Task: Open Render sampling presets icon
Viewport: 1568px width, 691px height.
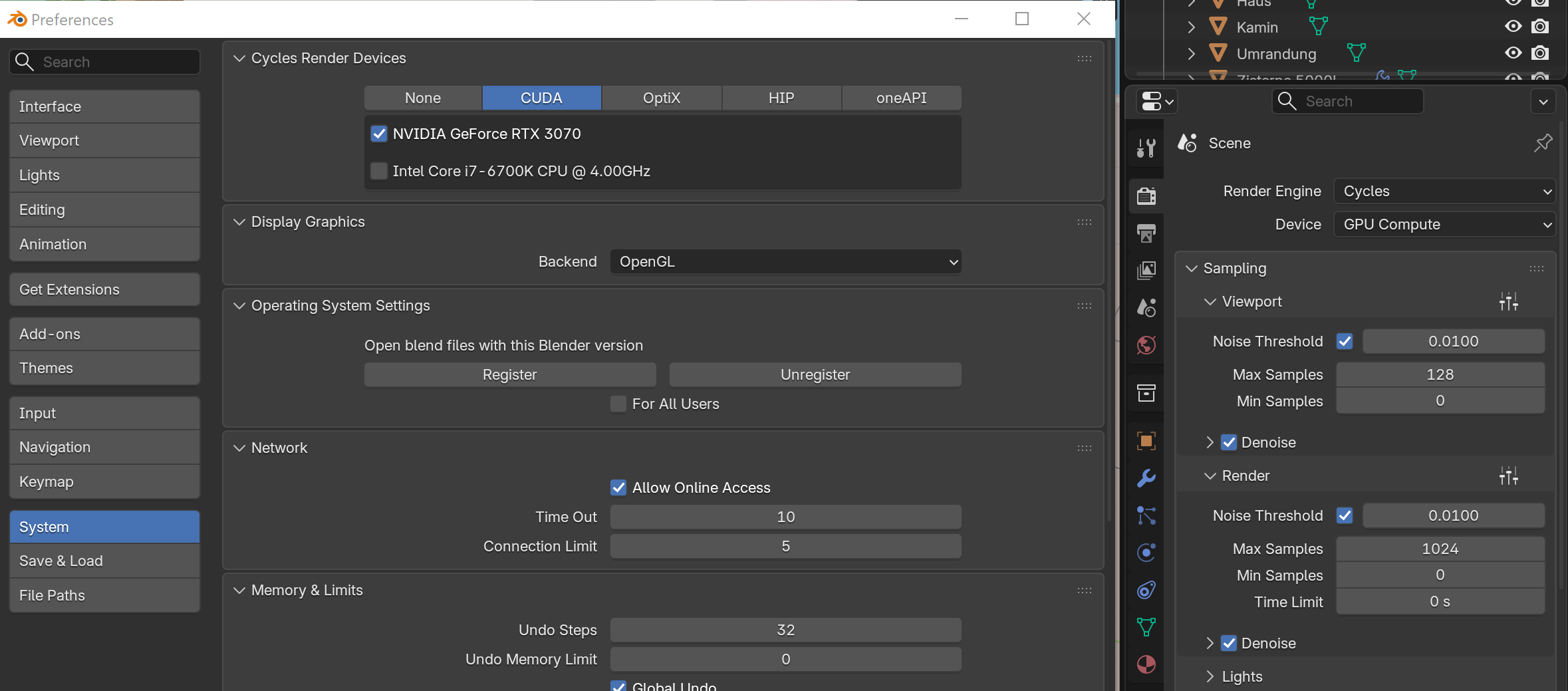Action: click(x=1508, y=476)
